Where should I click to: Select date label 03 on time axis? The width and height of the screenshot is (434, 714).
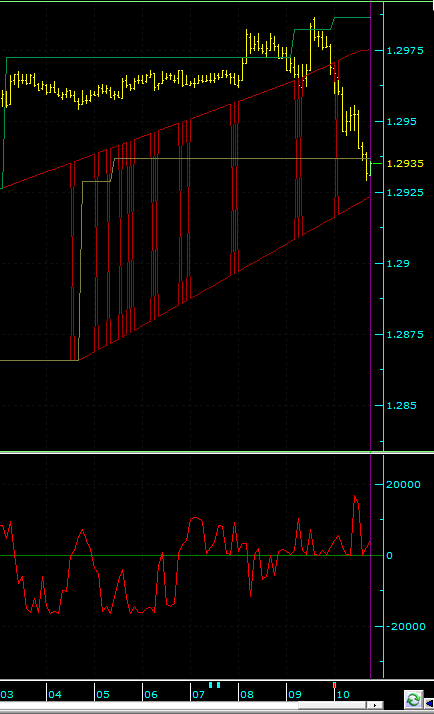tap(7, 694)
